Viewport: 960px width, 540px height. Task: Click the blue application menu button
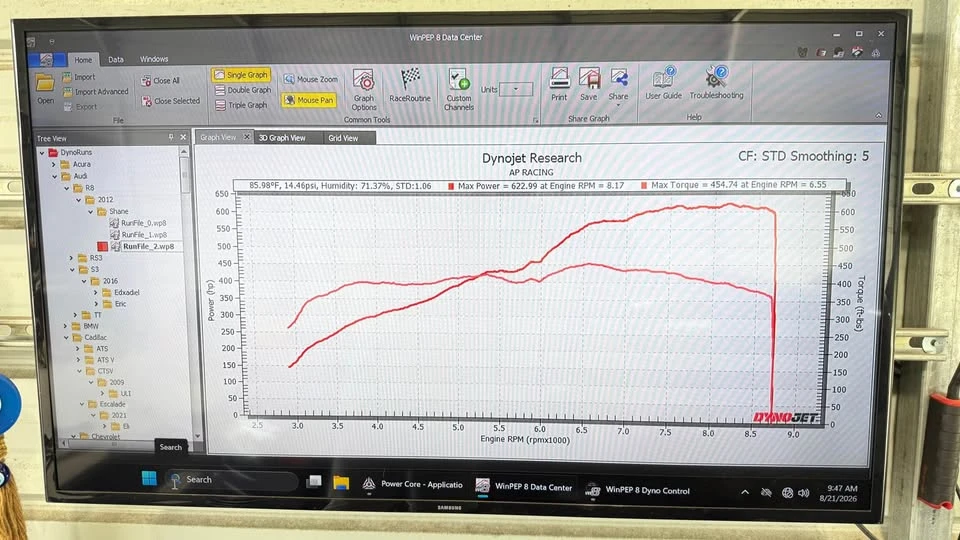(47, 59)
